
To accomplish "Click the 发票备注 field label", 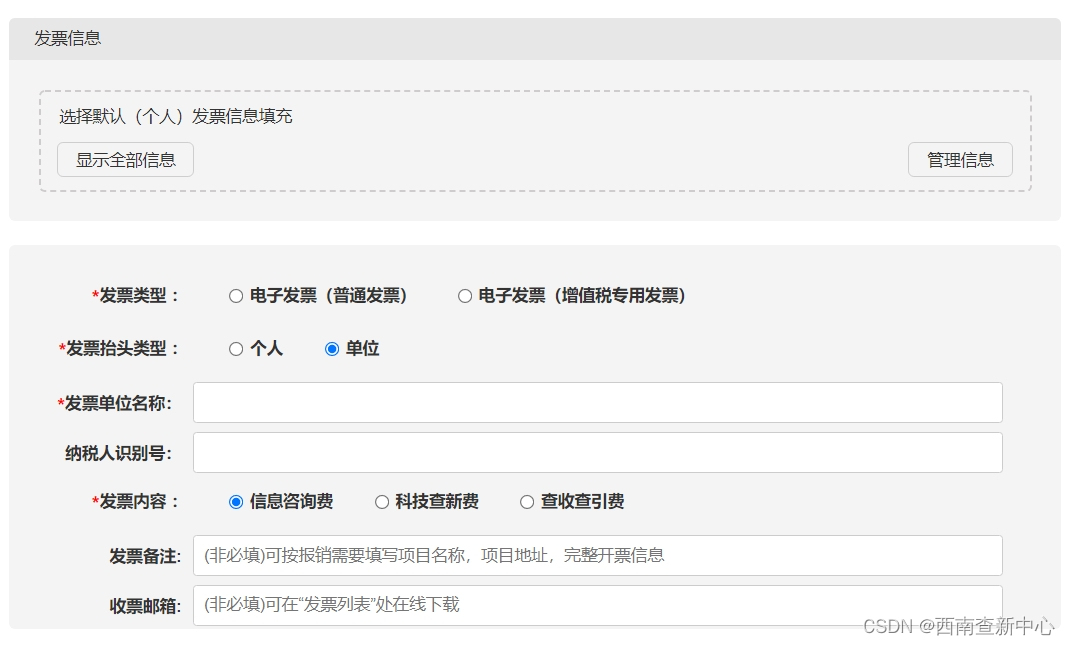I will 145,556.
